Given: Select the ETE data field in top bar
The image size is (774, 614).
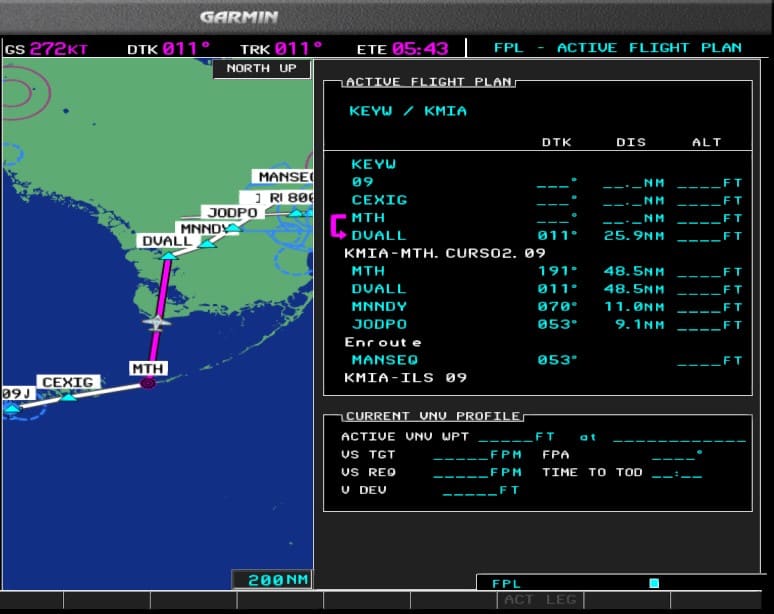Looking at the screenshot, I should (402, 48).
